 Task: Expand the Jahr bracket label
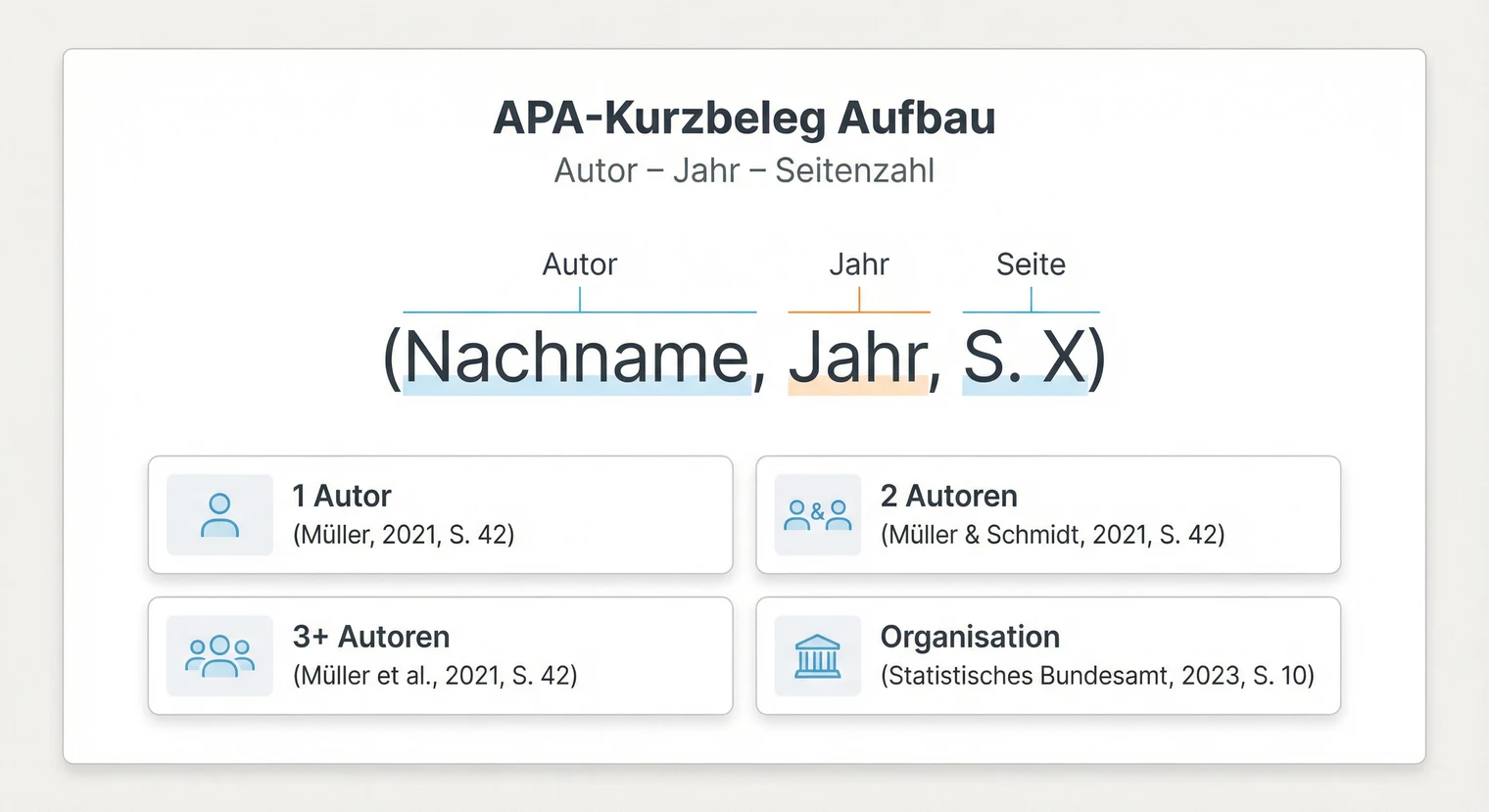860,263
